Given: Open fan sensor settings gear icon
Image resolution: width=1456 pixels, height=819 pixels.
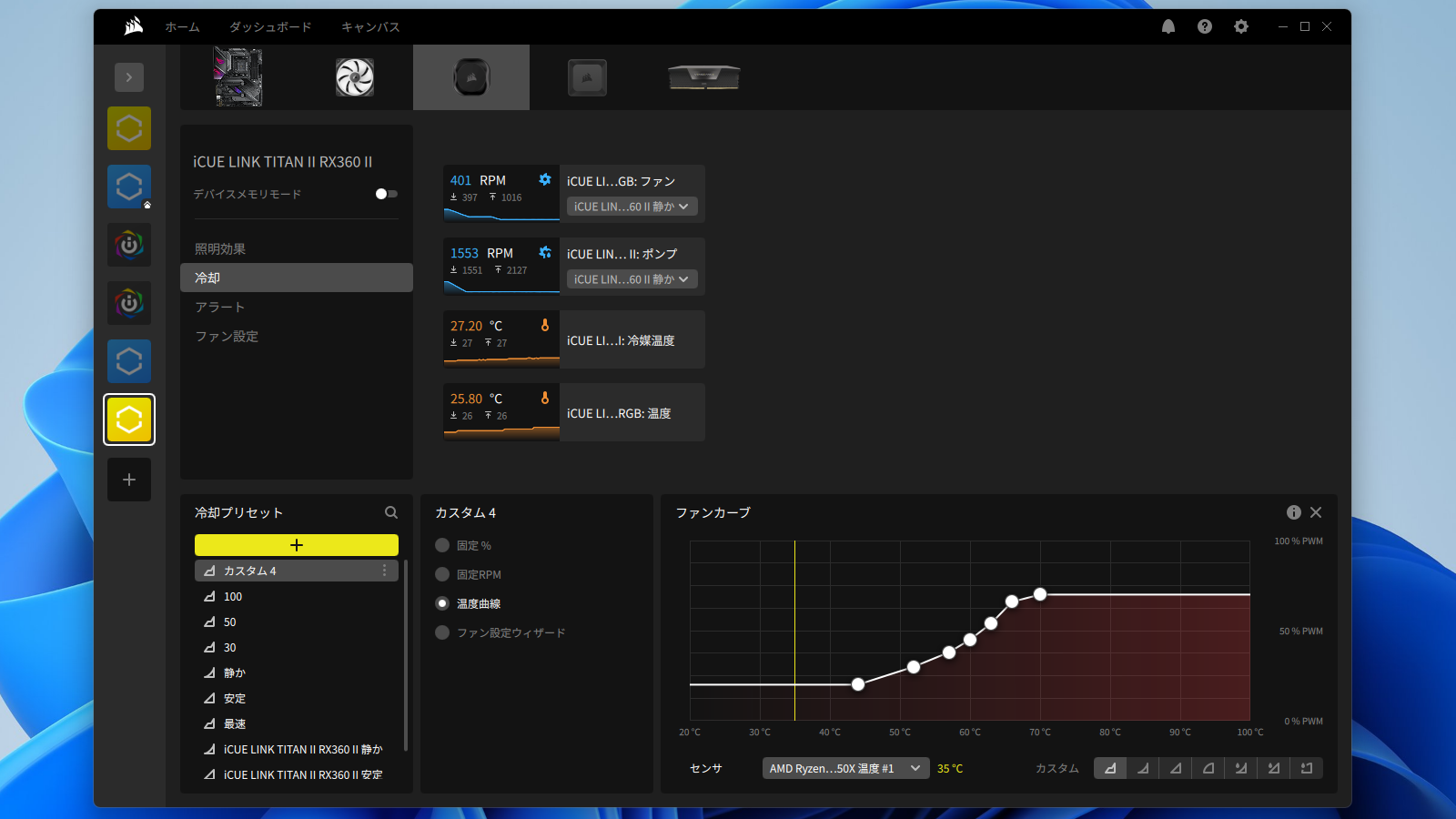Looking at the screenshot, I should click(x=544, y=179).
